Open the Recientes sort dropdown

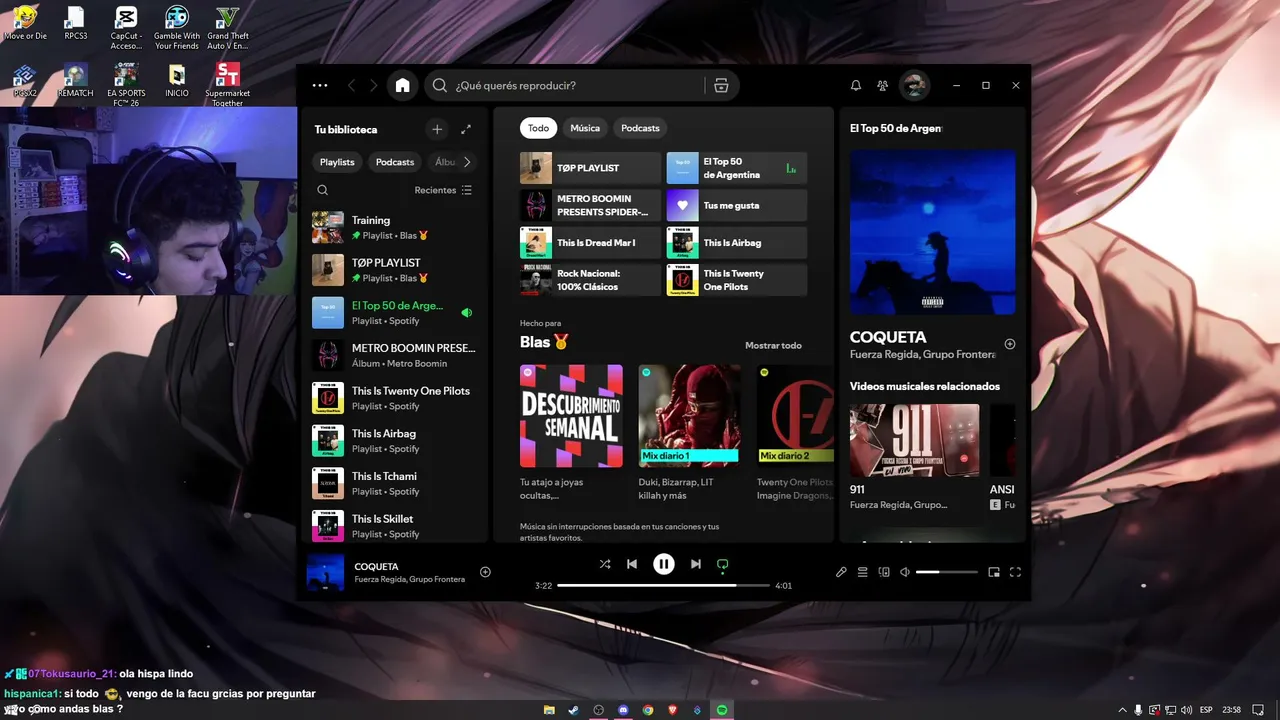443,190
